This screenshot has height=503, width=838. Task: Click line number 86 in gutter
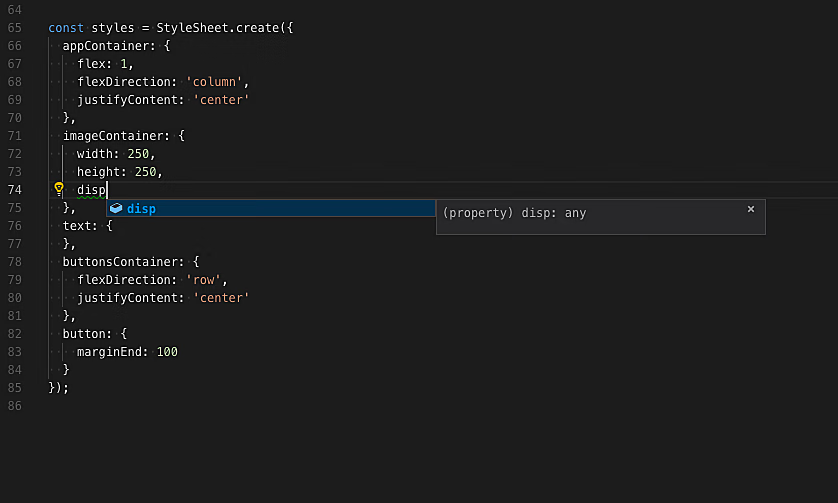tap(14, 406)
